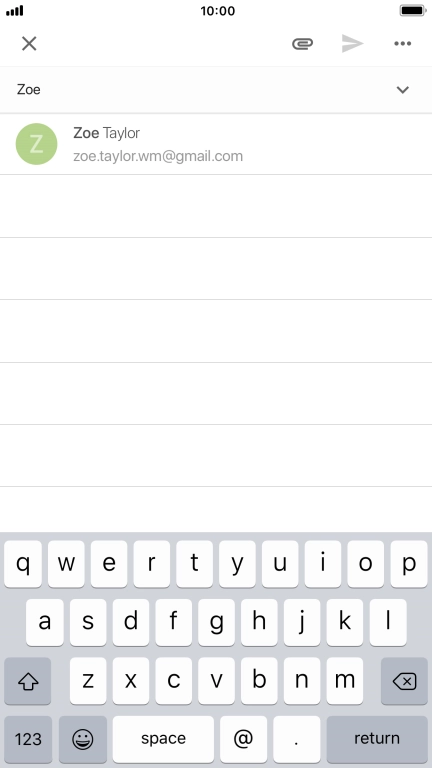The height and width of the screenshot is (768, 432).
Task: Tap the space bar key
Action: 163,739
